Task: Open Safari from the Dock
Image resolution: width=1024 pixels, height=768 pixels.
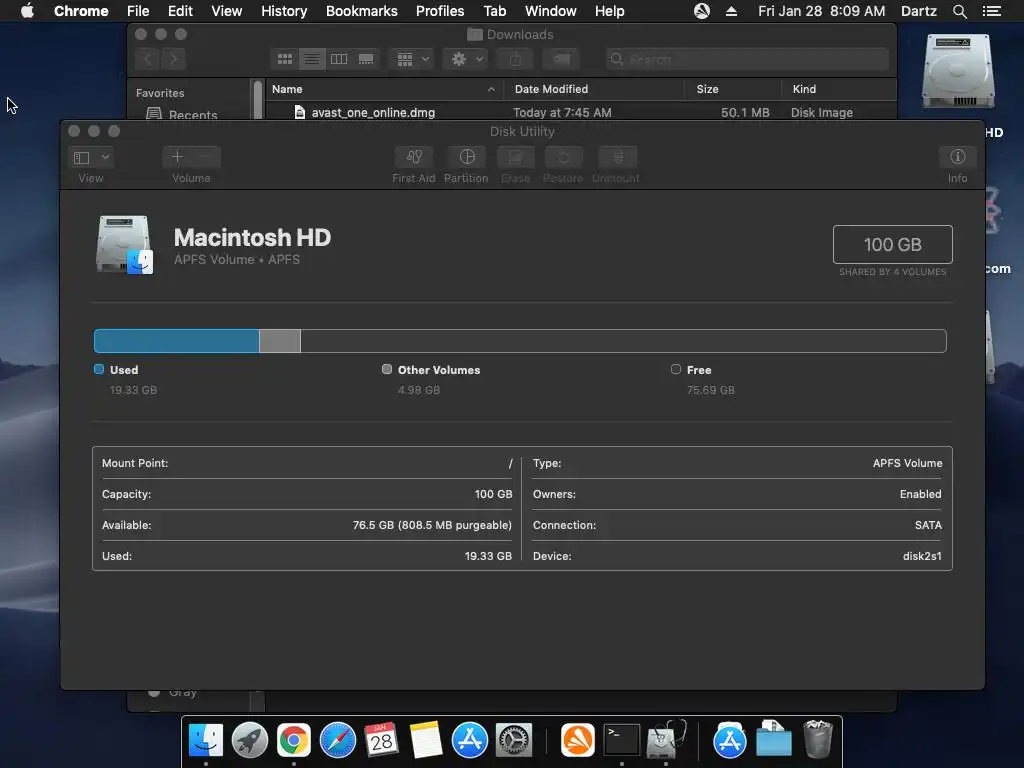Action: pos(338,740)
